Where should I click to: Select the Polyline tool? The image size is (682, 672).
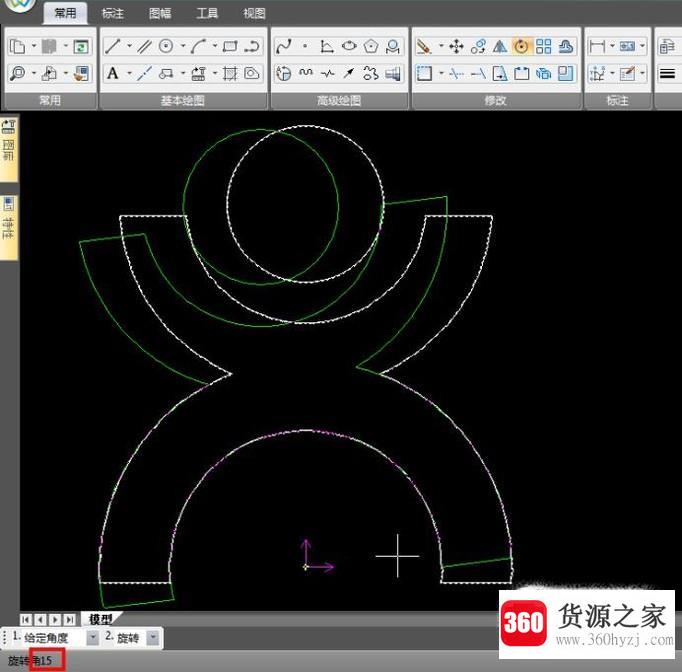click(x=252, y=46)
